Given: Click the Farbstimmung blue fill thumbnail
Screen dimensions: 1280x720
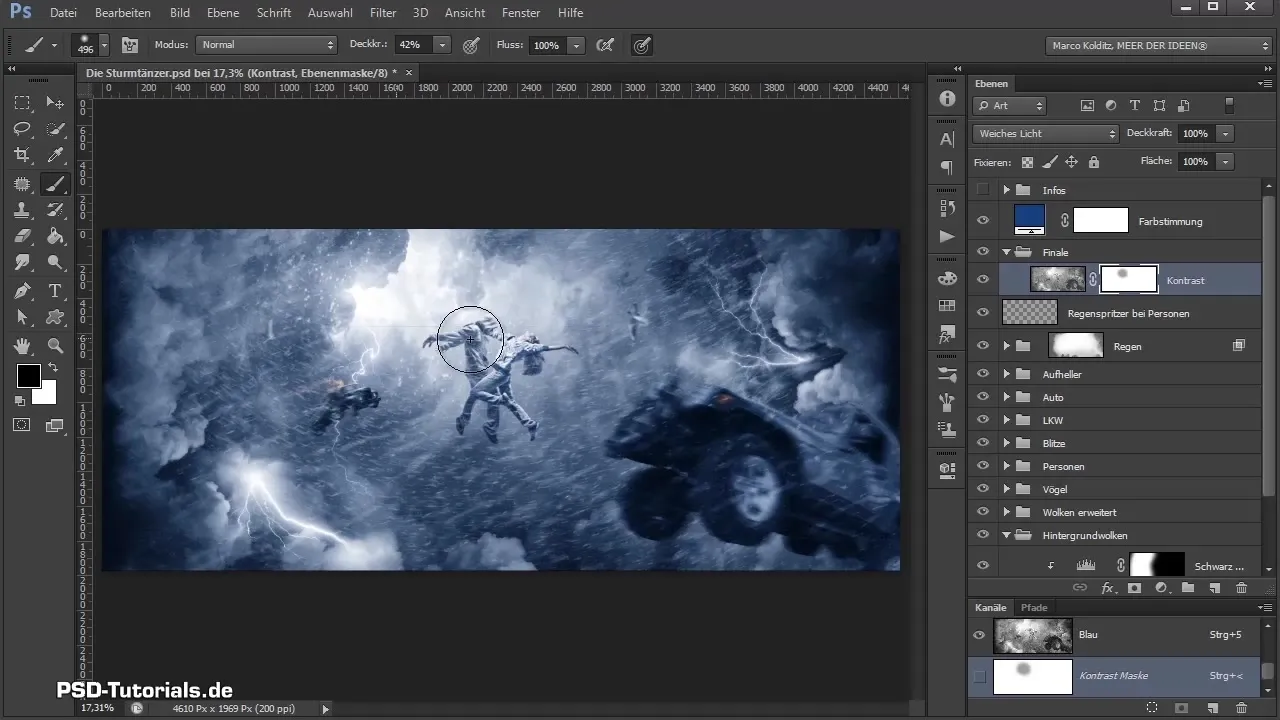Looking at the screenshot, I should 1029,220.
